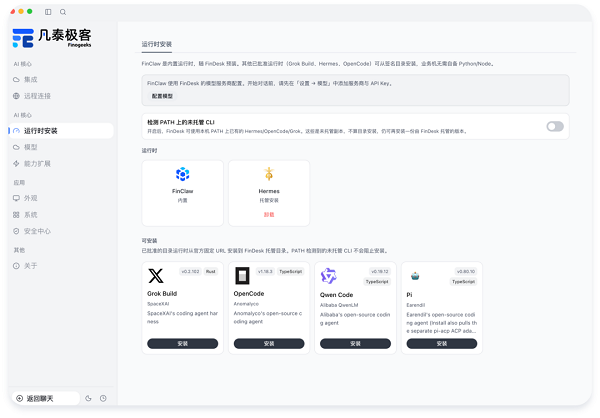This screenshot has width=600, height=418.
Task: Click the 返回聊天 button
Action: (x=46, y=398)
